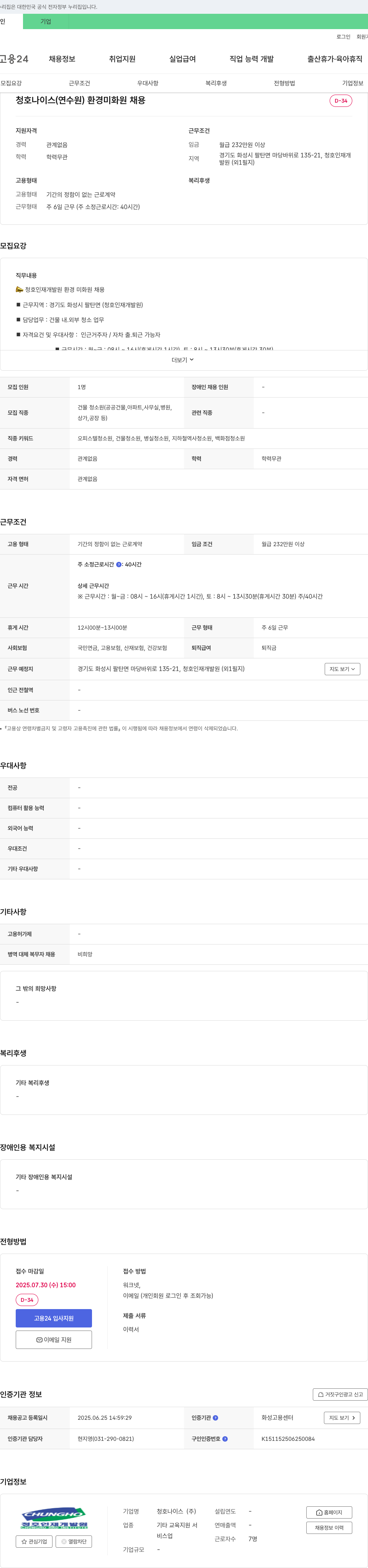Viewport: 368px width, 1568px height.
Task: Open the 직업 능력 개발 menu
Action: pyautogui.click(x=251, y=59)
